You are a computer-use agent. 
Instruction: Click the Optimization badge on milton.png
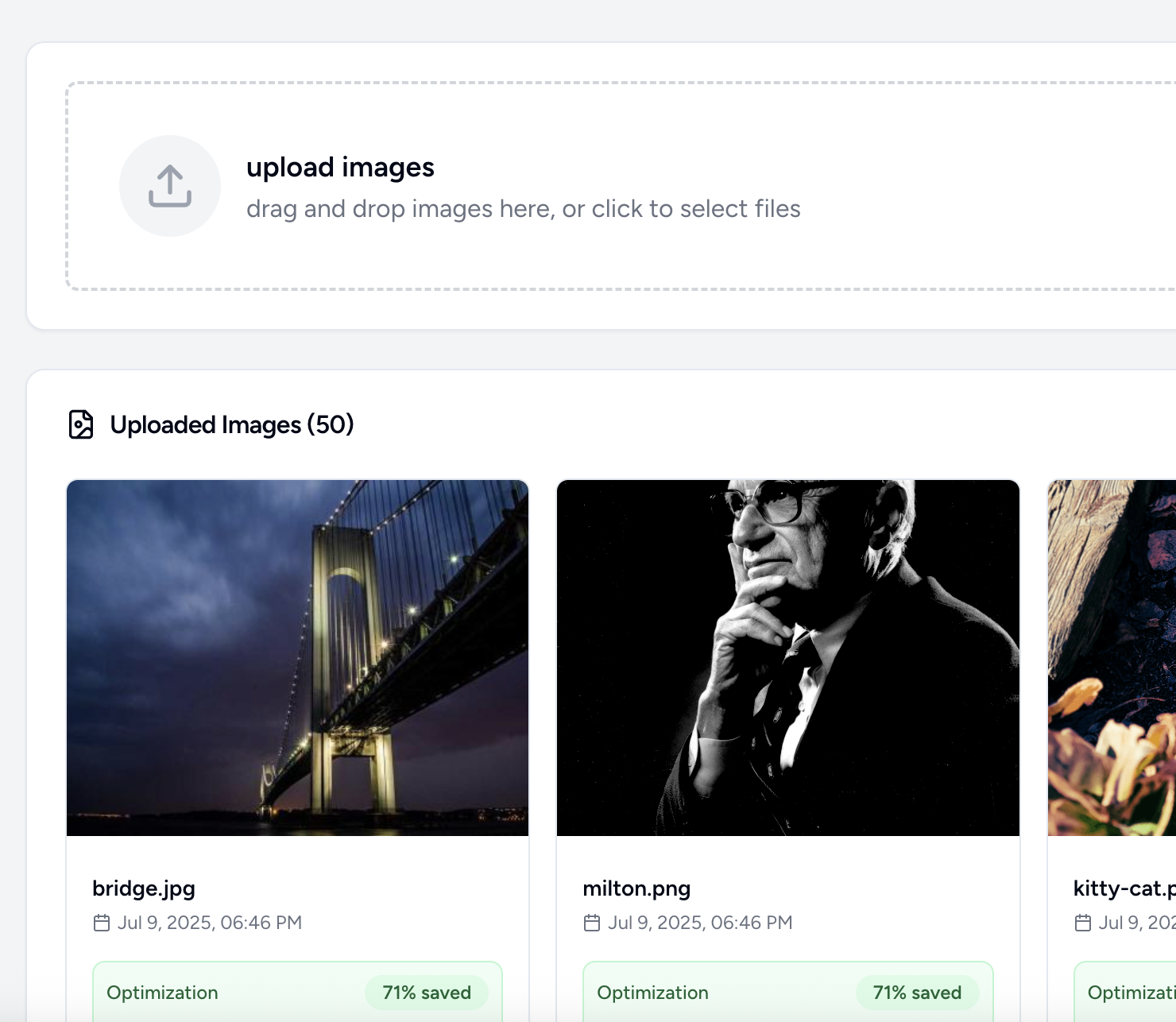[652, 992]
